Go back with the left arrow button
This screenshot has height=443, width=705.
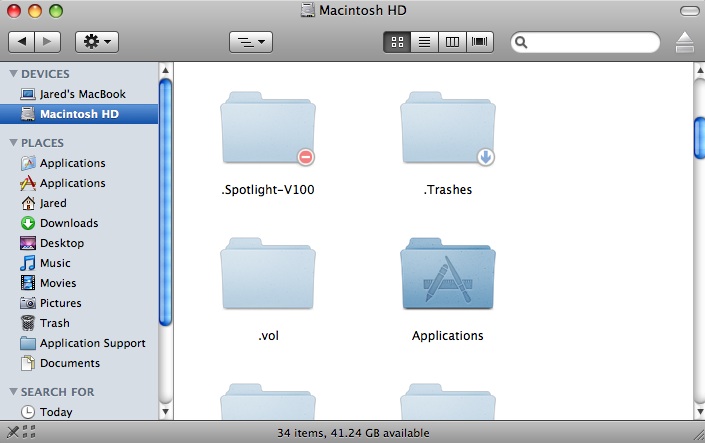tap(21, 42)
